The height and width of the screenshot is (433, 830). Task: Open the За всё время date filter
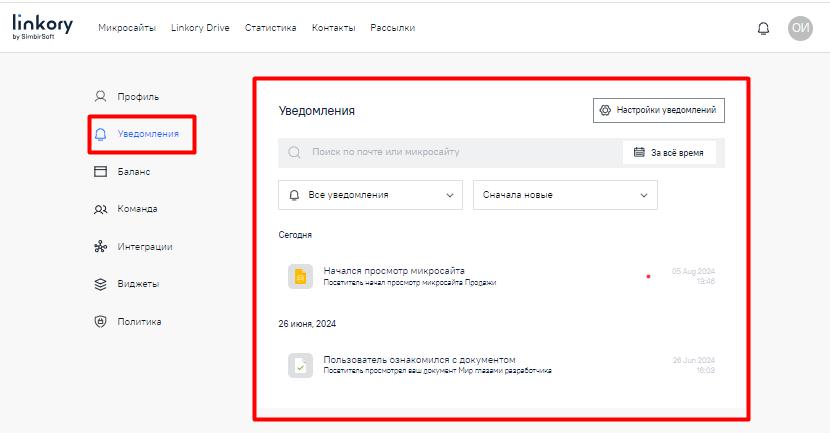670,152
